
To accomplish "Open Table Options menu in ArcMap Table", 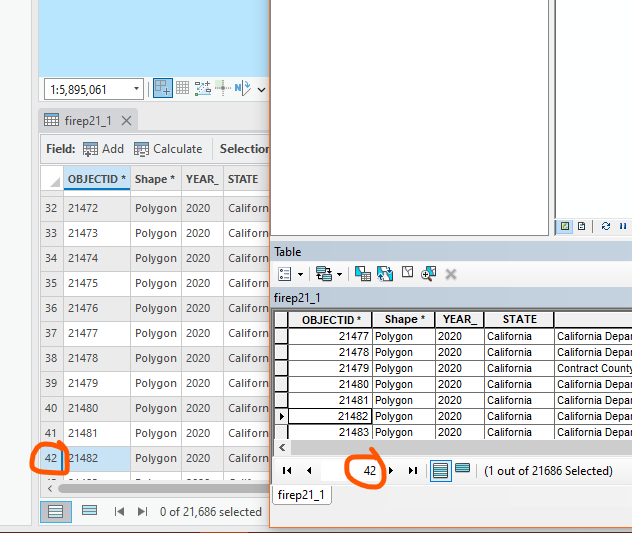I will 290,274.
